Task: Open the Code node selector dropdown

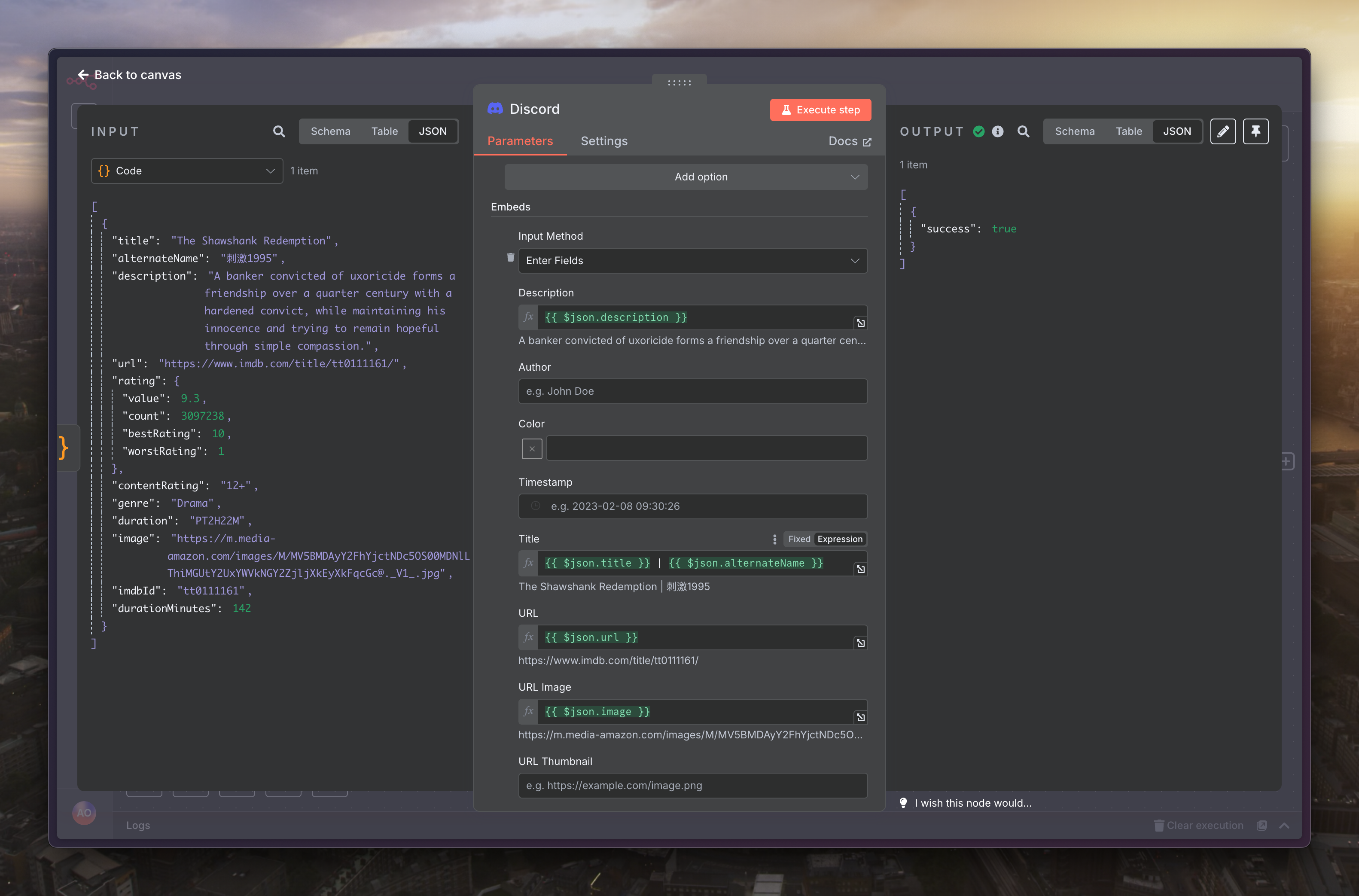Action: (187, 171)
